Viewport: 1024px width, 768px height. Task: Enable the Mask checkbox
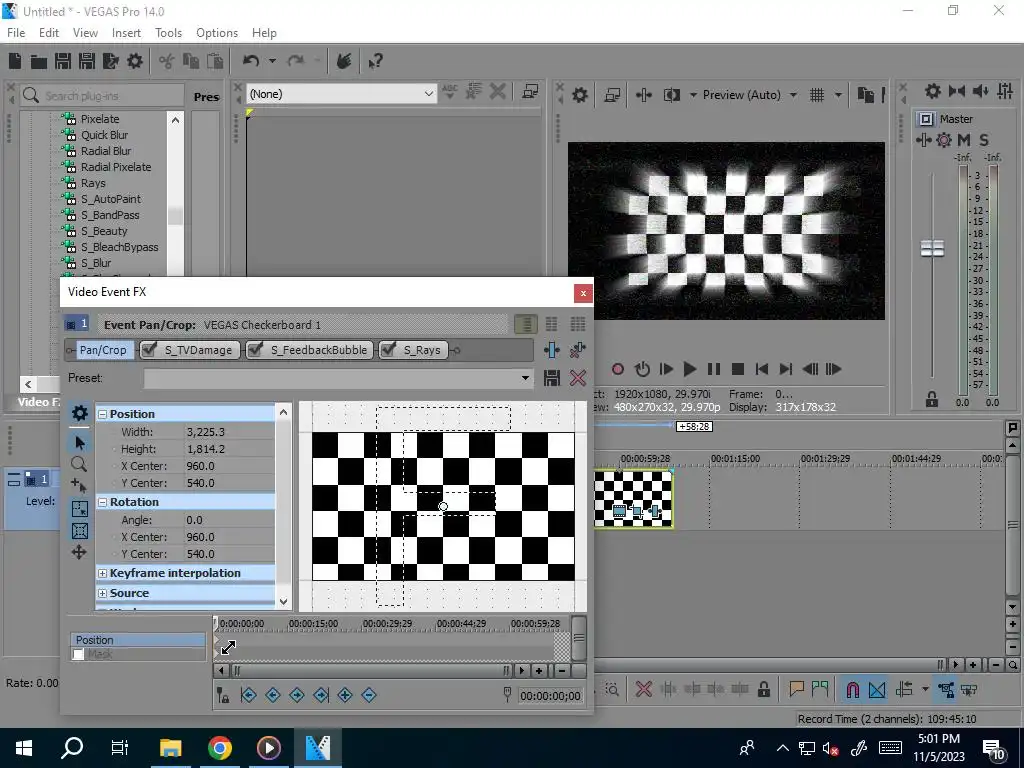78,654
